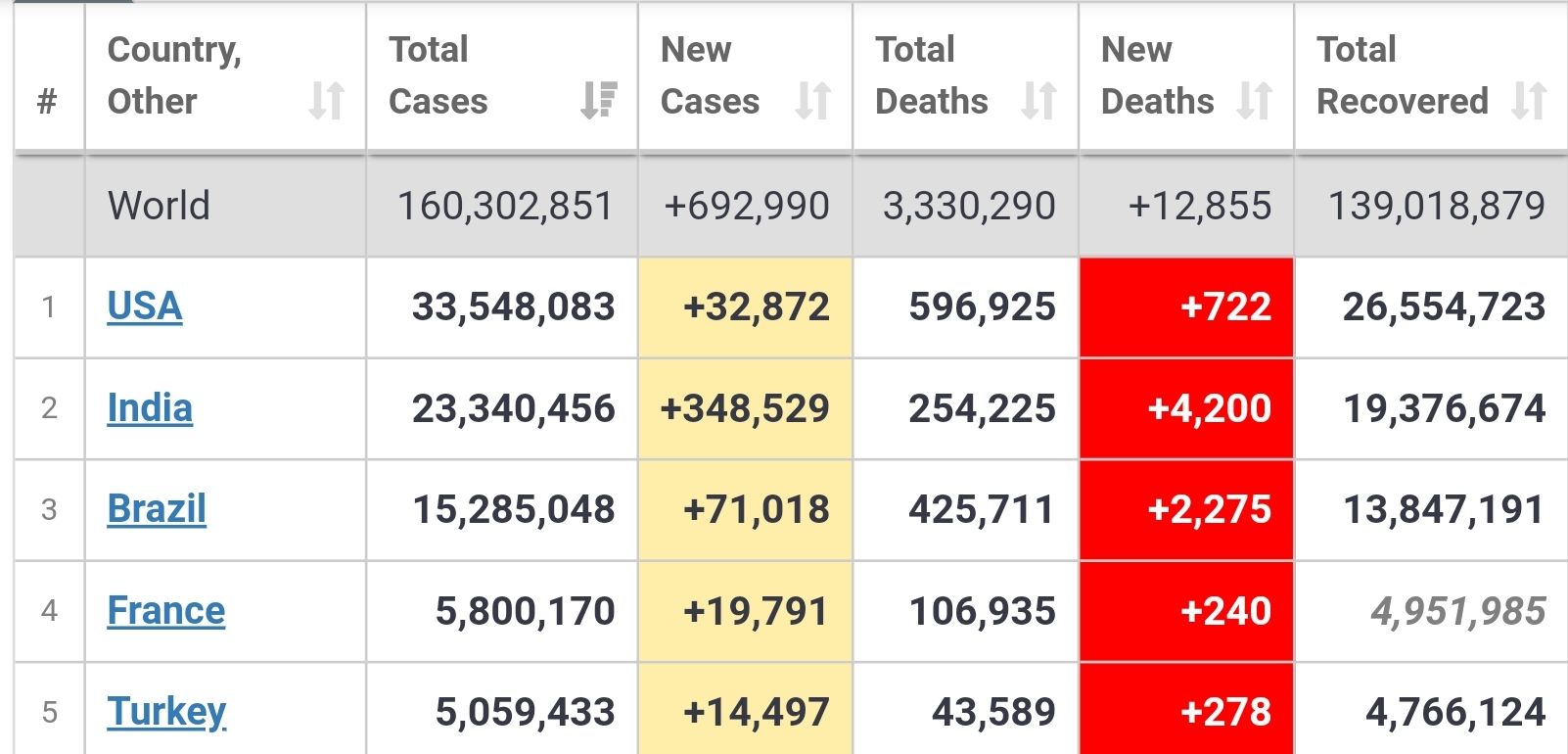Image resolution: width=1568 pixels, height=754 pixels.
Task: Open the France country link
Action: tap(166, 611)
